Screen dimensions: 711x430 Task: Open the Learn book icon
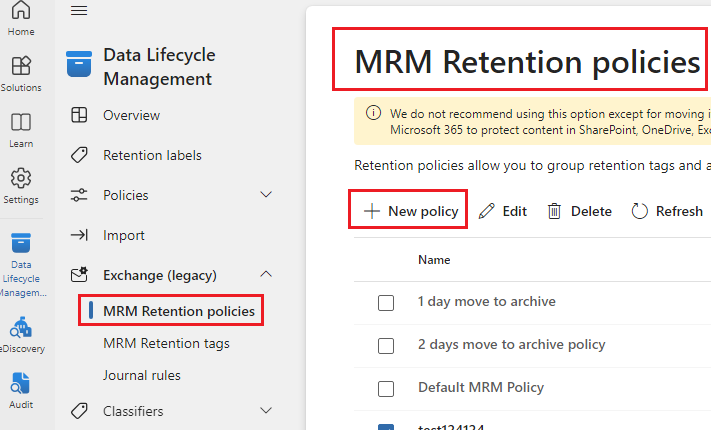[21, 122]
